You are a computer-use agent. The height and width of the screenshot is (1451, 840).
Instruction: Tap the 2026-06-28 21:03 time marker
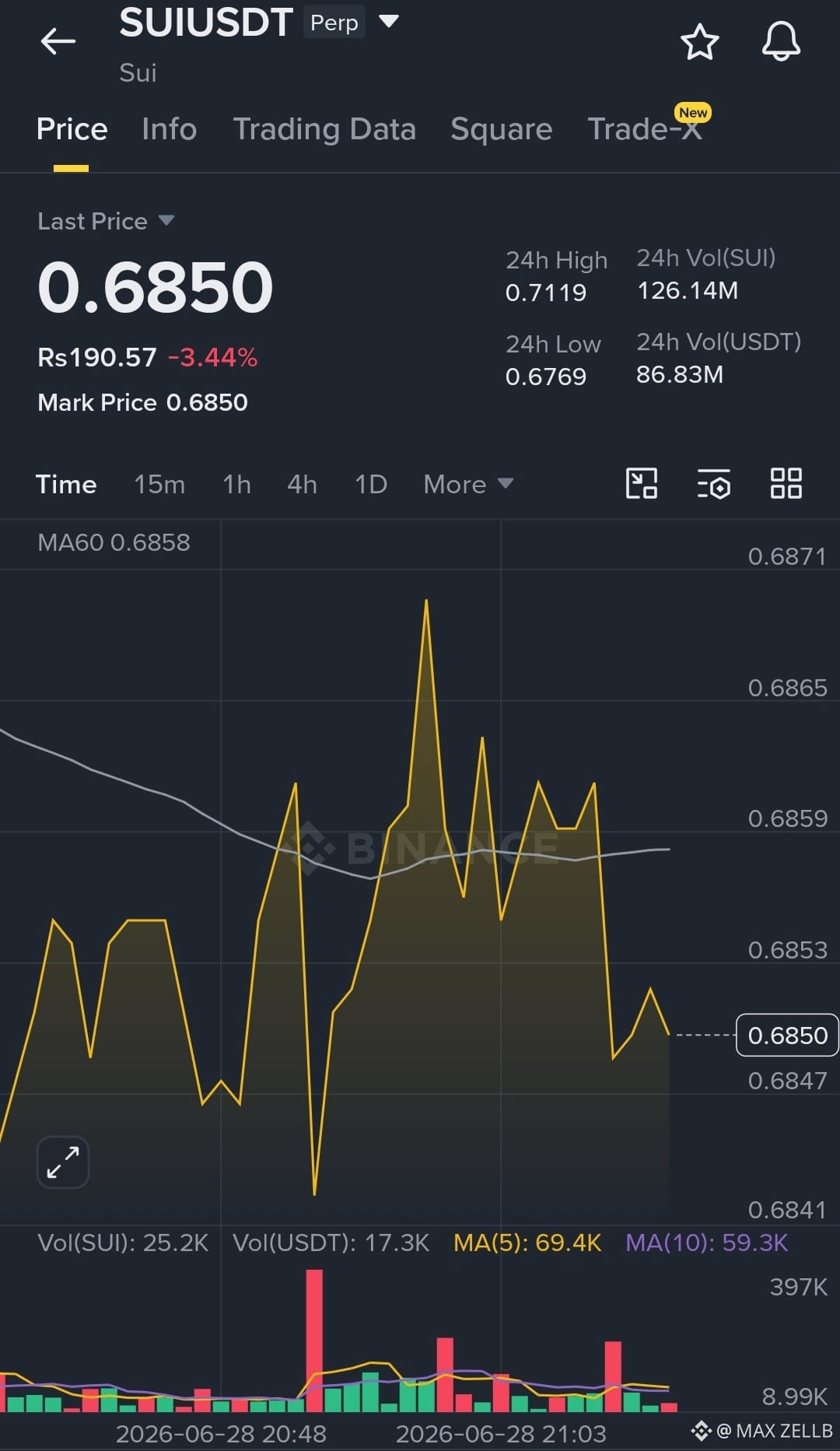tap(501, 1433)
